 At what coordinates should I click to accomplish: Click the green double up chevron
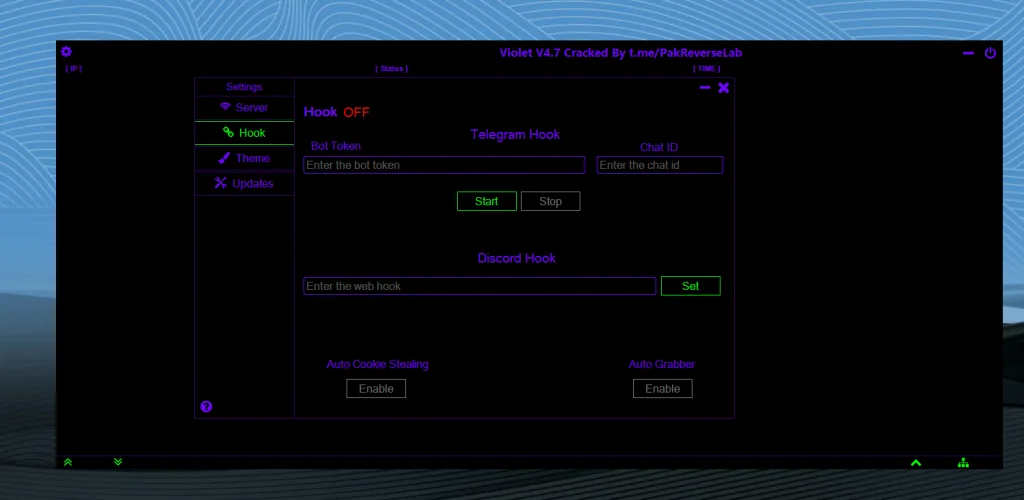coord(68,462)
